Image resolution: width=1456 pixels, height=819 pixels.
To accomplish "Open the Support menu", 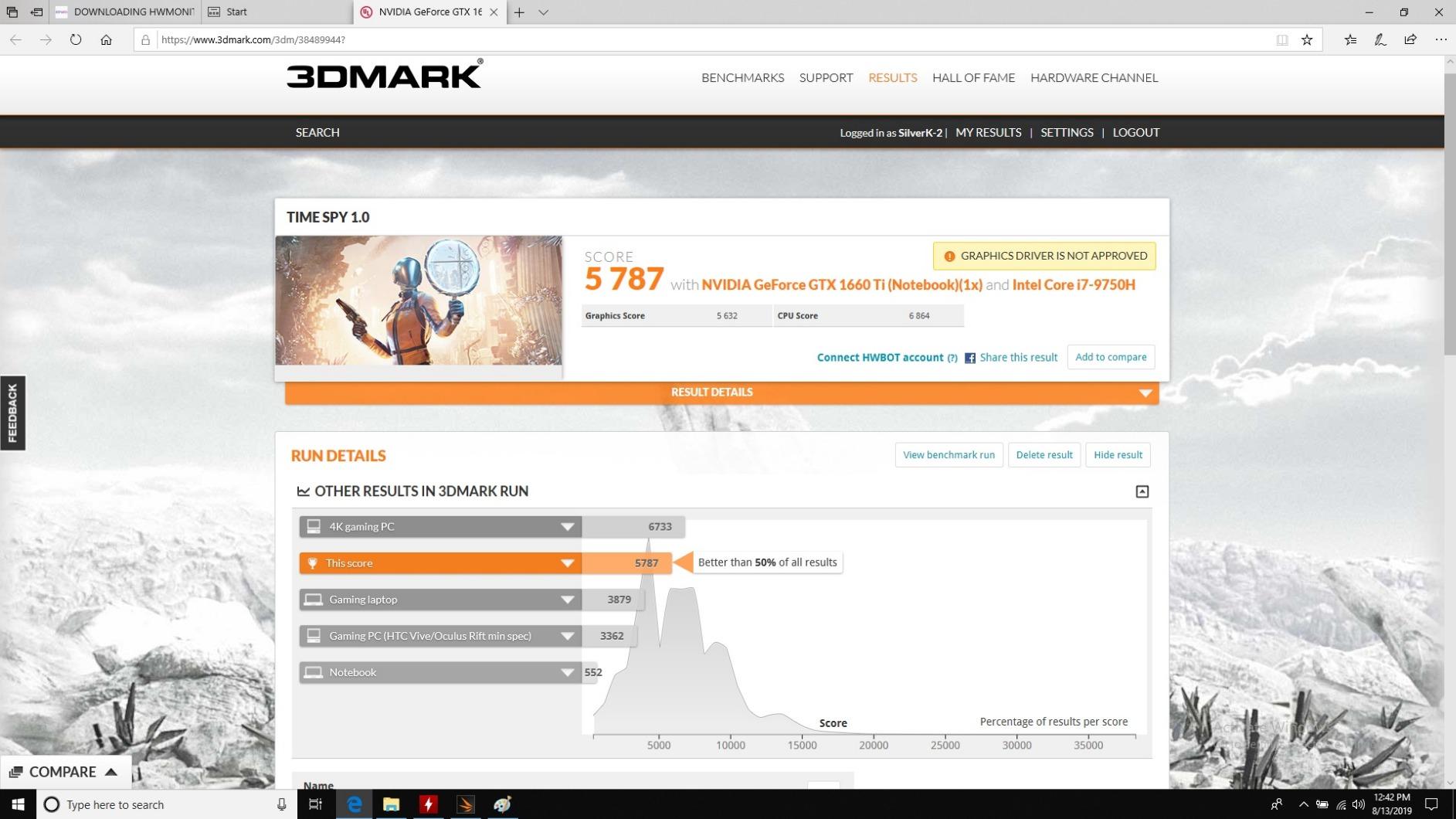I will pos(826,77).
